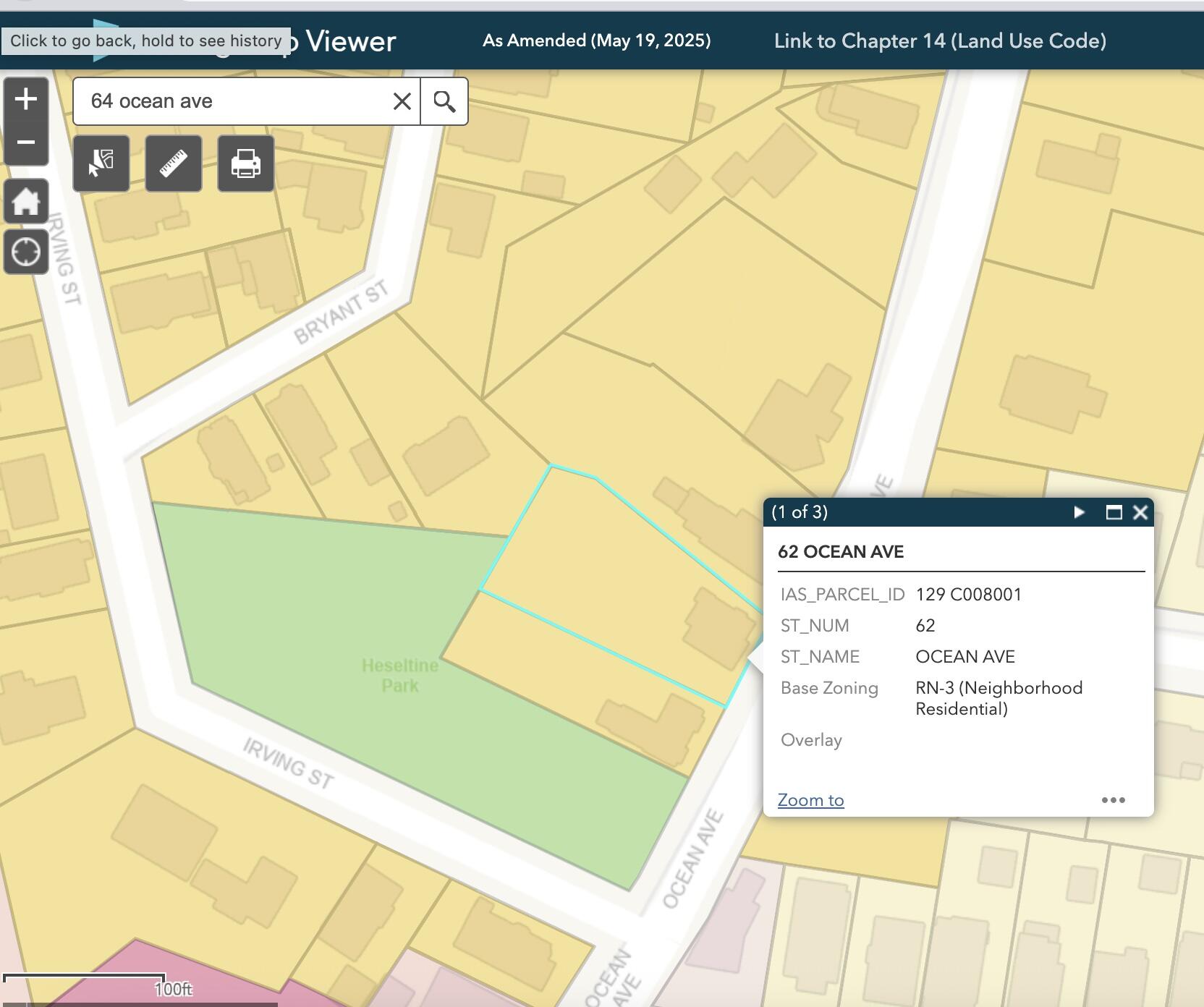Open the parcel select tool
Image resolution: width=1204 pixels, height=1007 pixels.
tap(101, 163)
